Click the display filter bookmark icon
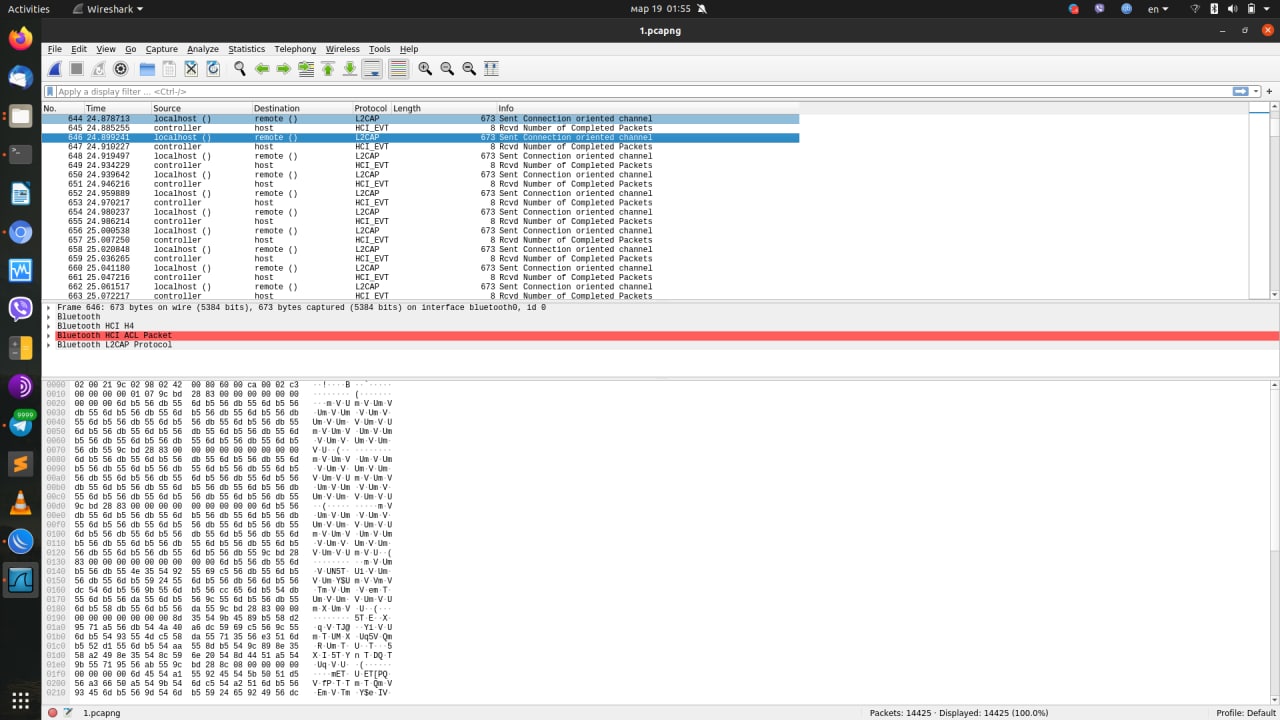 pos(50,92)
